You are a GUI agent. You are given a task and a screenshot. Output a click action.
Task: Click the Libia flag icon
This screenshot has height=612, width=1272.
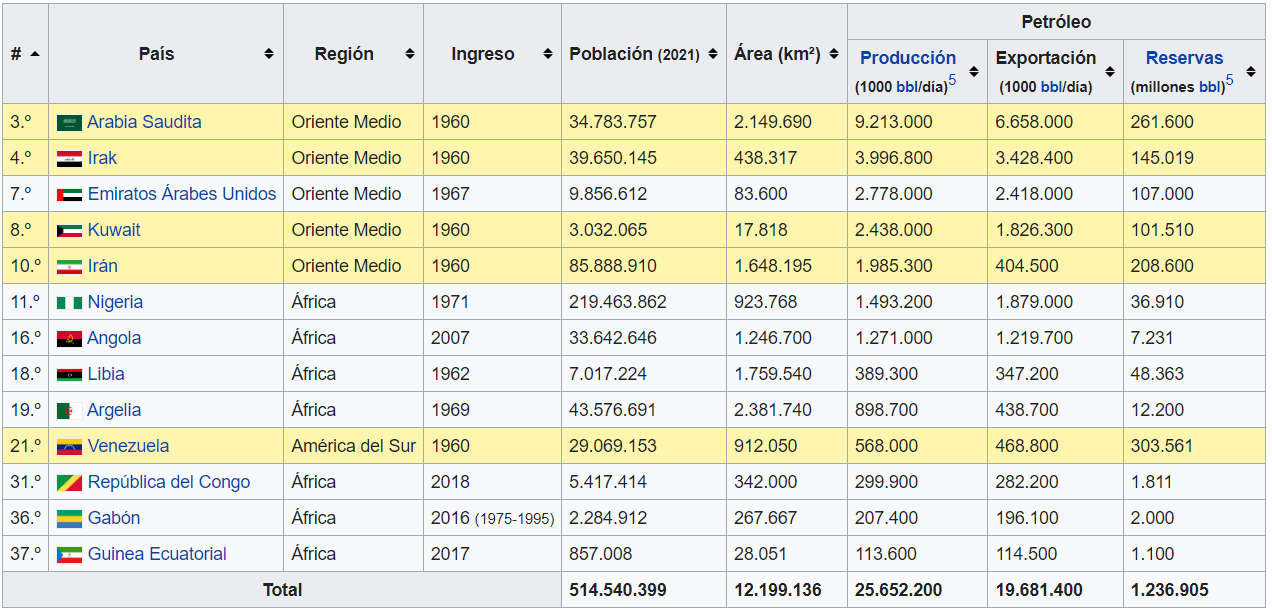point(70,373)
